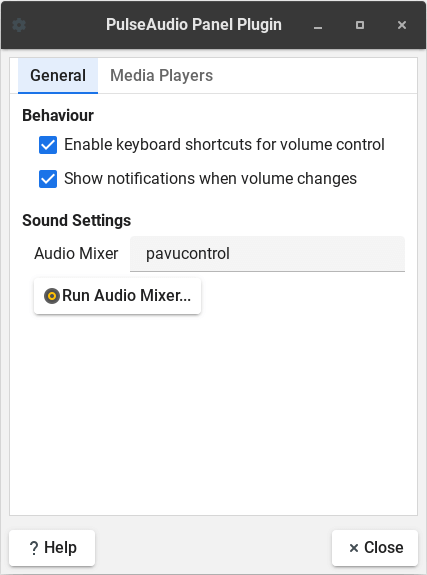Click the 'Show notifications when volume changes' label text
Screen dimensions: 427x575
(x=210, y=179)
